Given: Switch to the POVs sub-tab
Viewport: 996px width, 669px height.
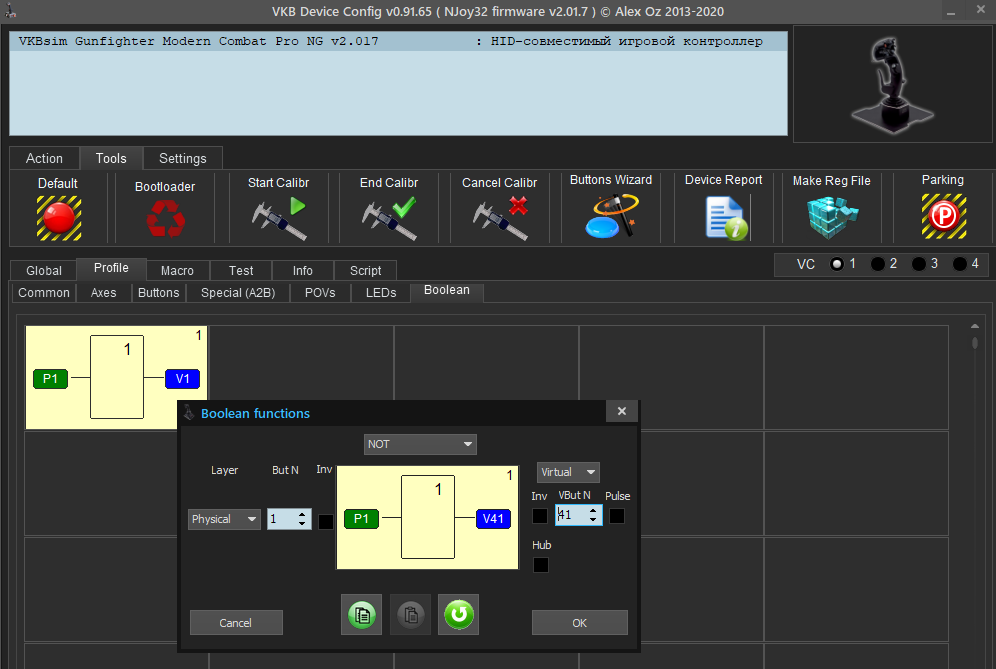Looking at the screenshot, I should (x=320, y=293).
